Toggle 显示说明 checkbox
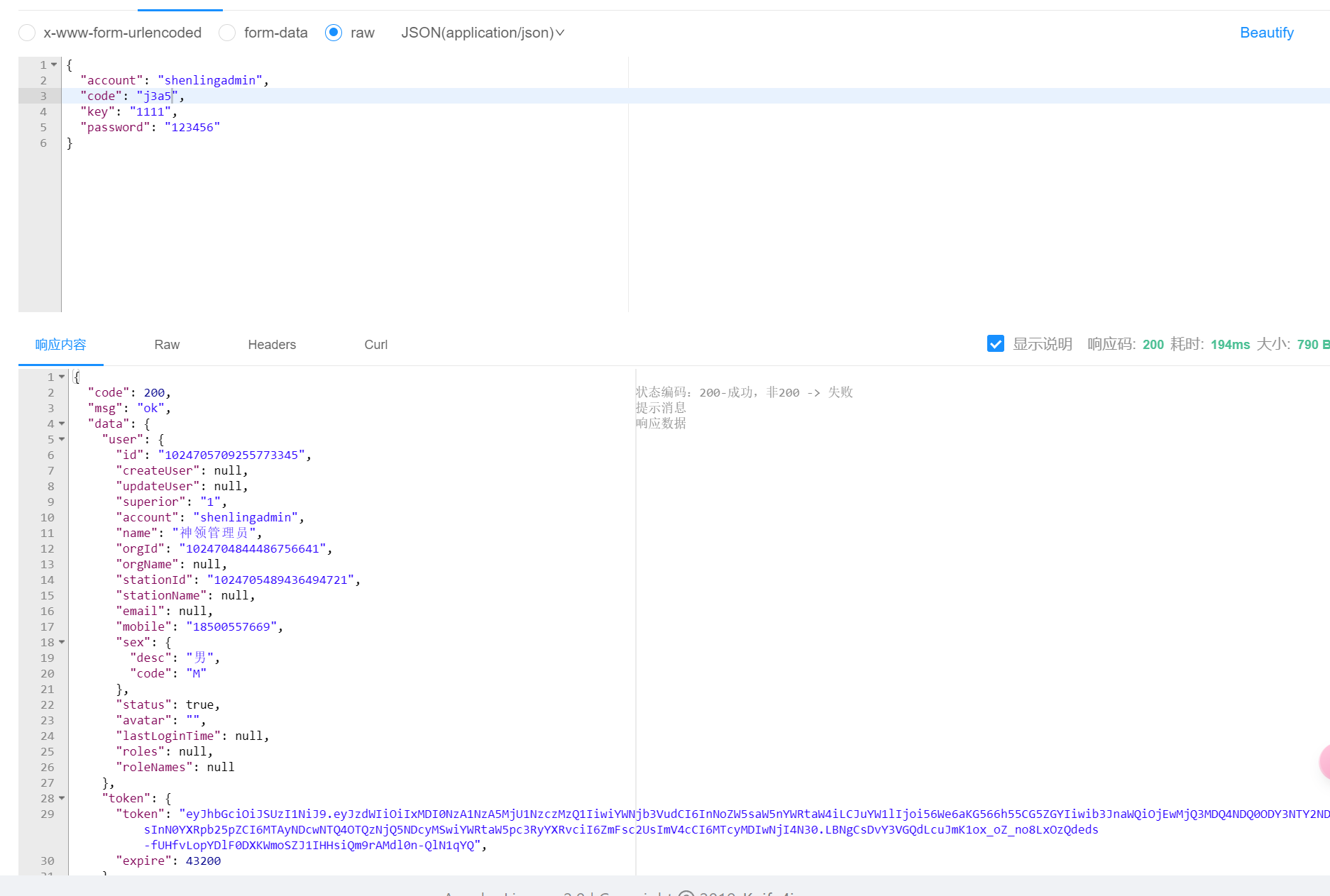 (996, 344)
